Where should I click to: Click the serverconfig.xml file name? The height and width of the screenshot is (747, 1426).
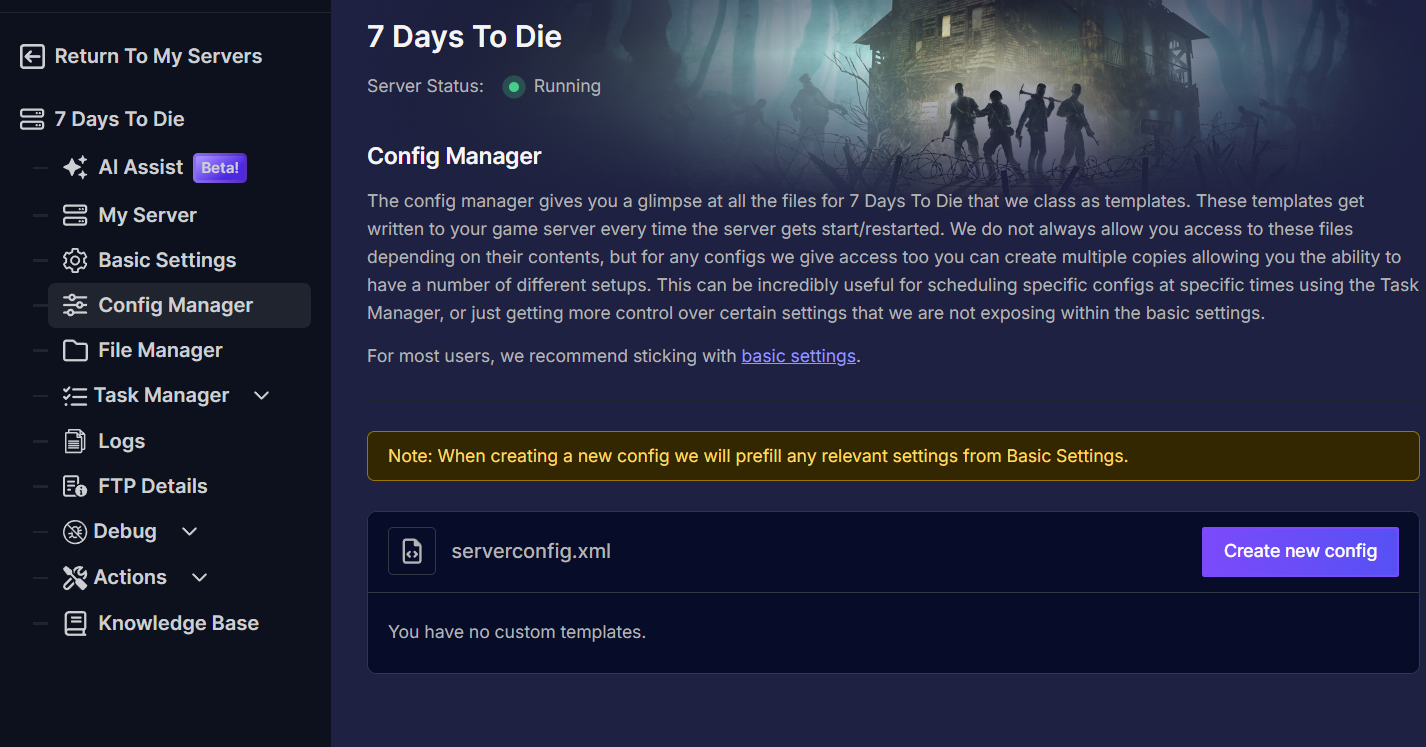tap(531, 551)
